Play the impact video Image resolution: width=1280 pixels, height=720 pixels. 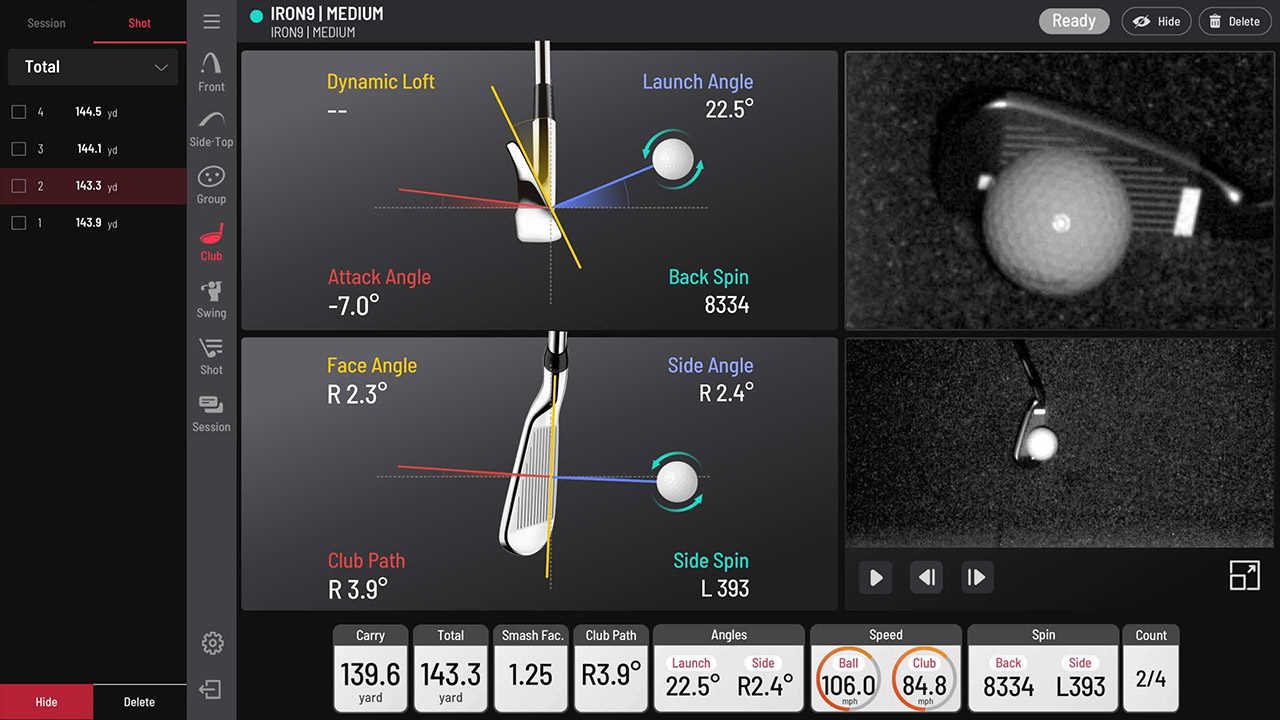pos(876,577)
